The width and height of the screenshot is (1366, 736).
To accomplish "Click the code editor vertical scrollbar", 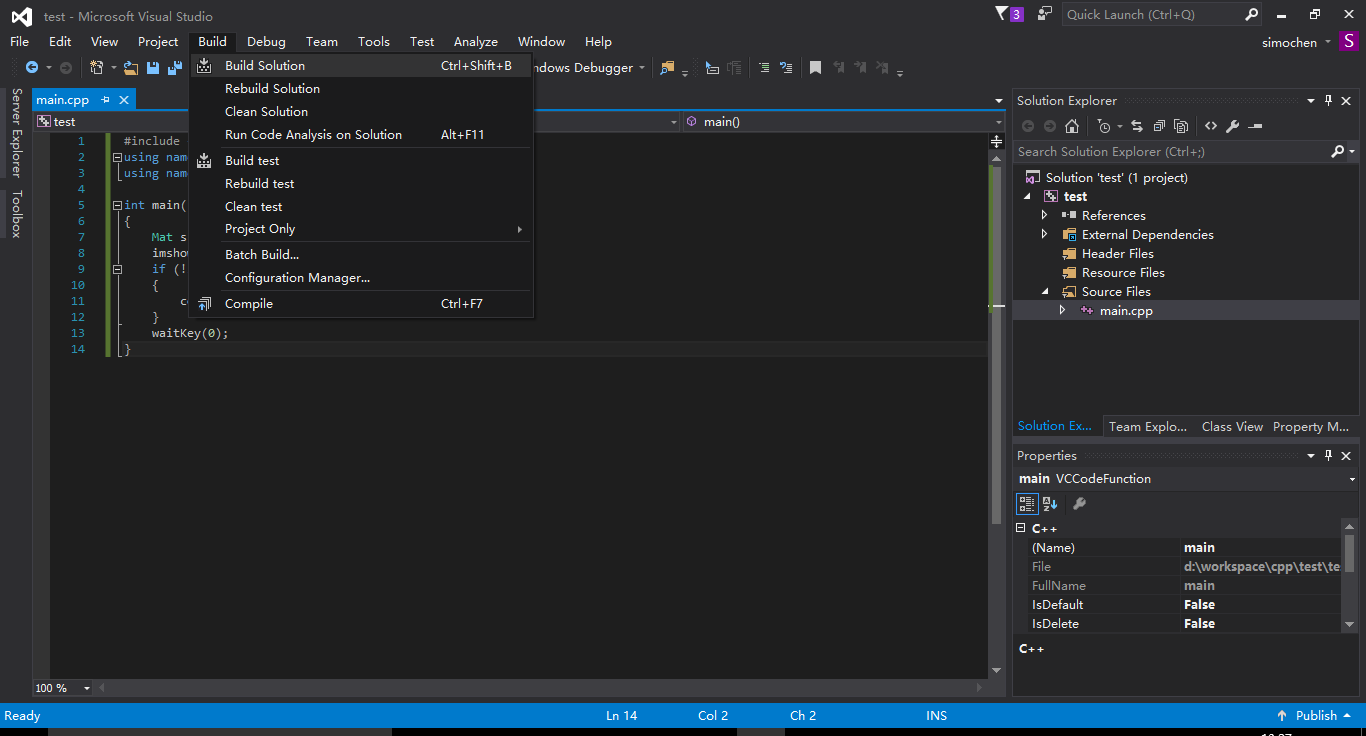I will coord(996,345).
